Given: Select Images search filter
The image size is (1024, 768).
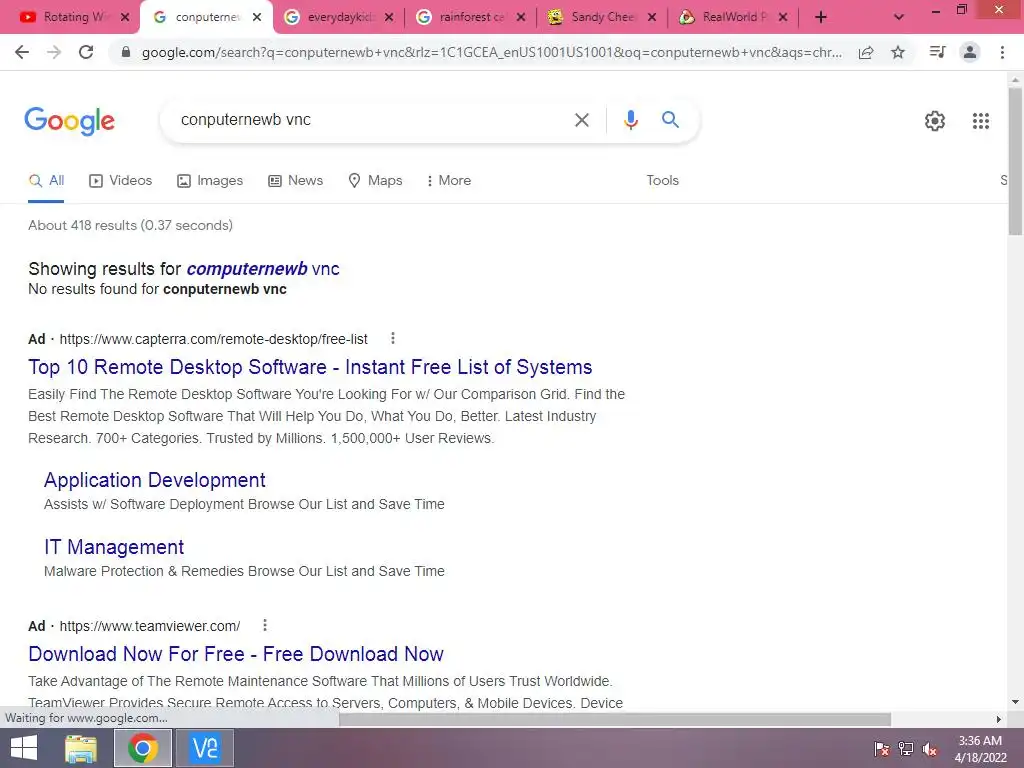Looking at the screenshot, I should (x=210, y=180).
